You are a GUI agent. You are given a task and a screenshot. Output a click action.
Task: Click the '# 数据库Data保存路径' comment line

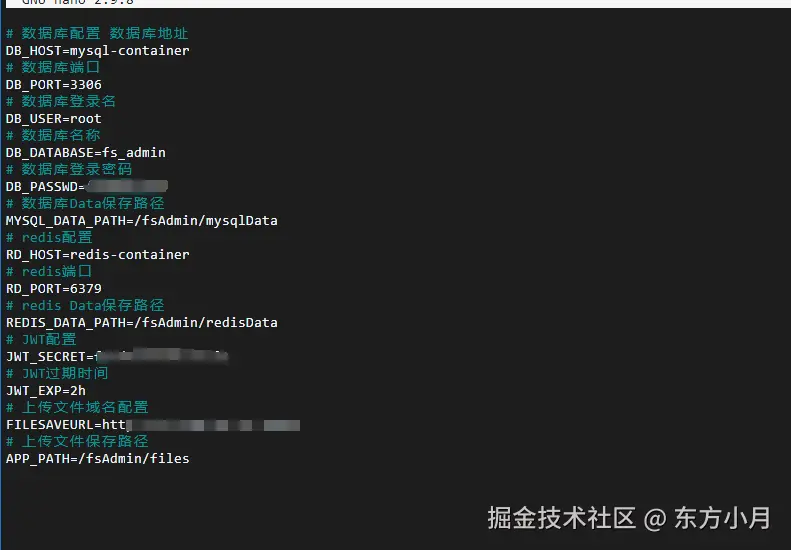click(x=85, y=203)
